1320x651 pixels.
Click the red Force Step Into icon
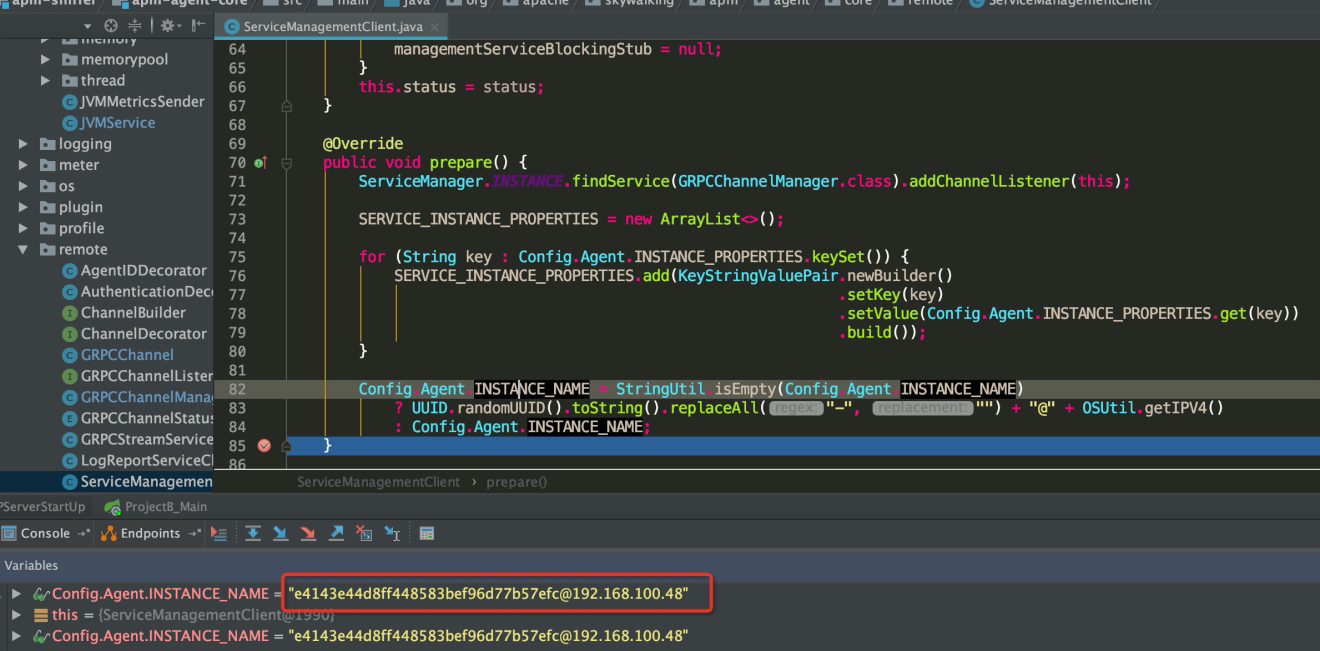click(x=309, y=534)
